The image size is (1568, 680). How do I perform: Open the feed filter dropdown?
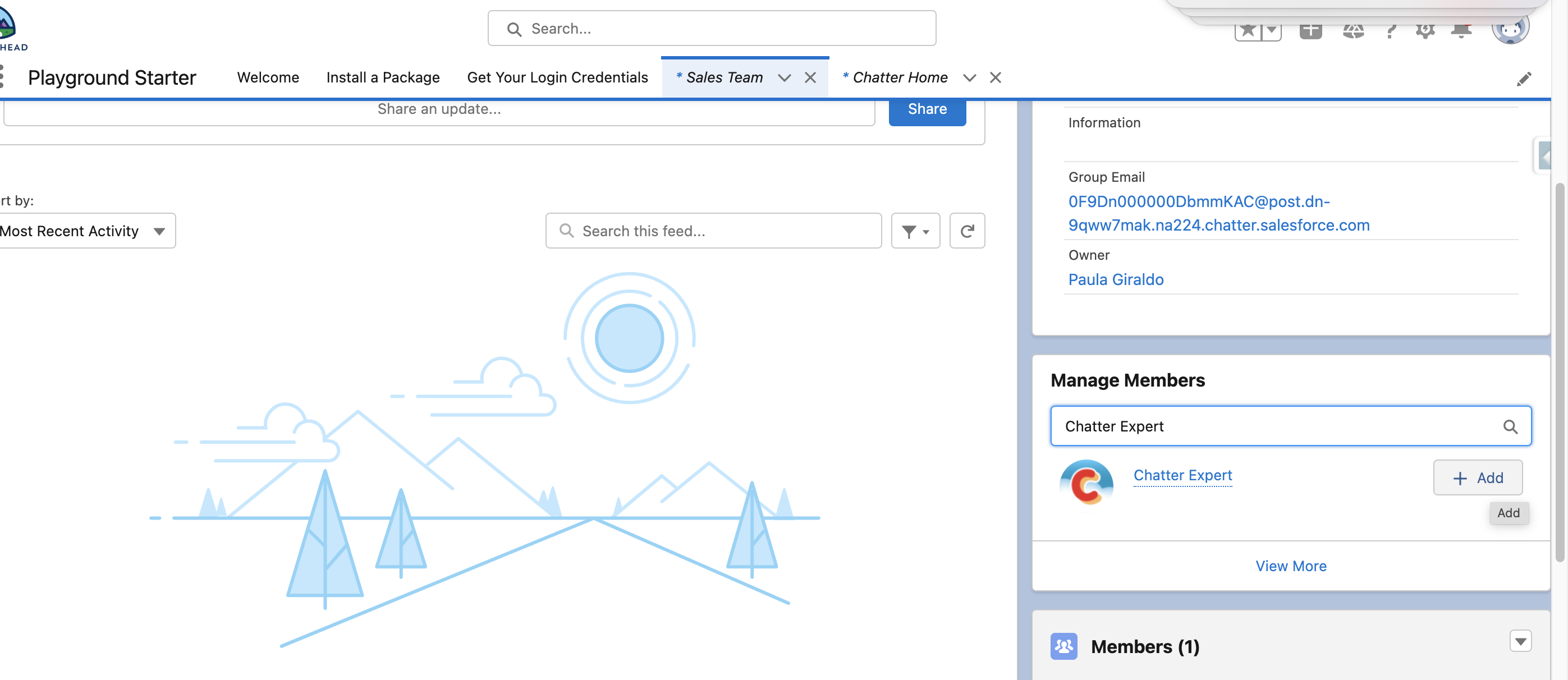(x=915, y=231)
